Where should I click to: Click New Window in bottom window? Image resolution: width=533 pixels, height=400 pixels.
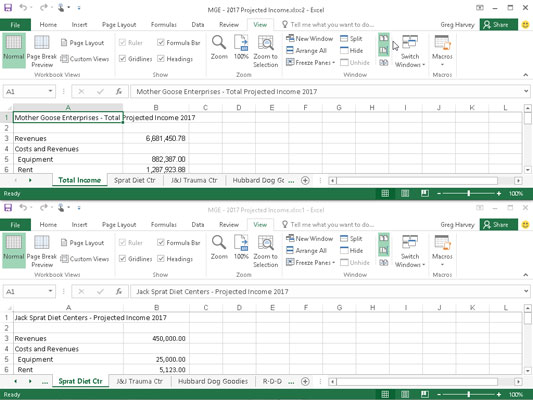click(x=309, y=239)
